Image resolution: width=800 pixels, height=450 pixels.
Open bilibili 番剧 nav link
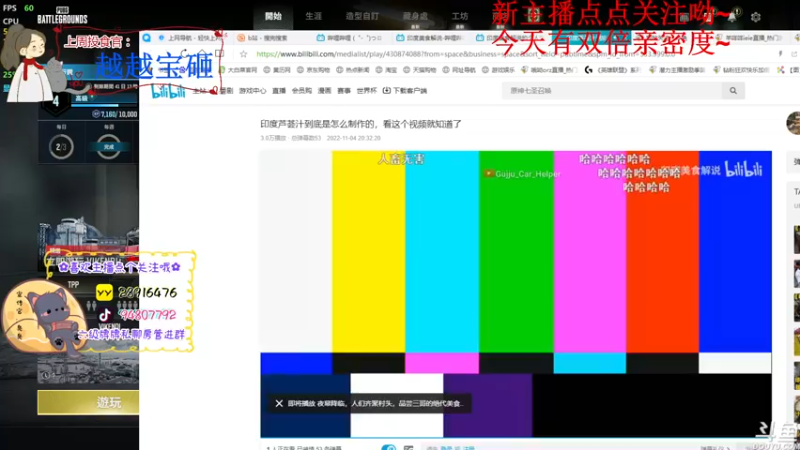(x=227, y=91)
